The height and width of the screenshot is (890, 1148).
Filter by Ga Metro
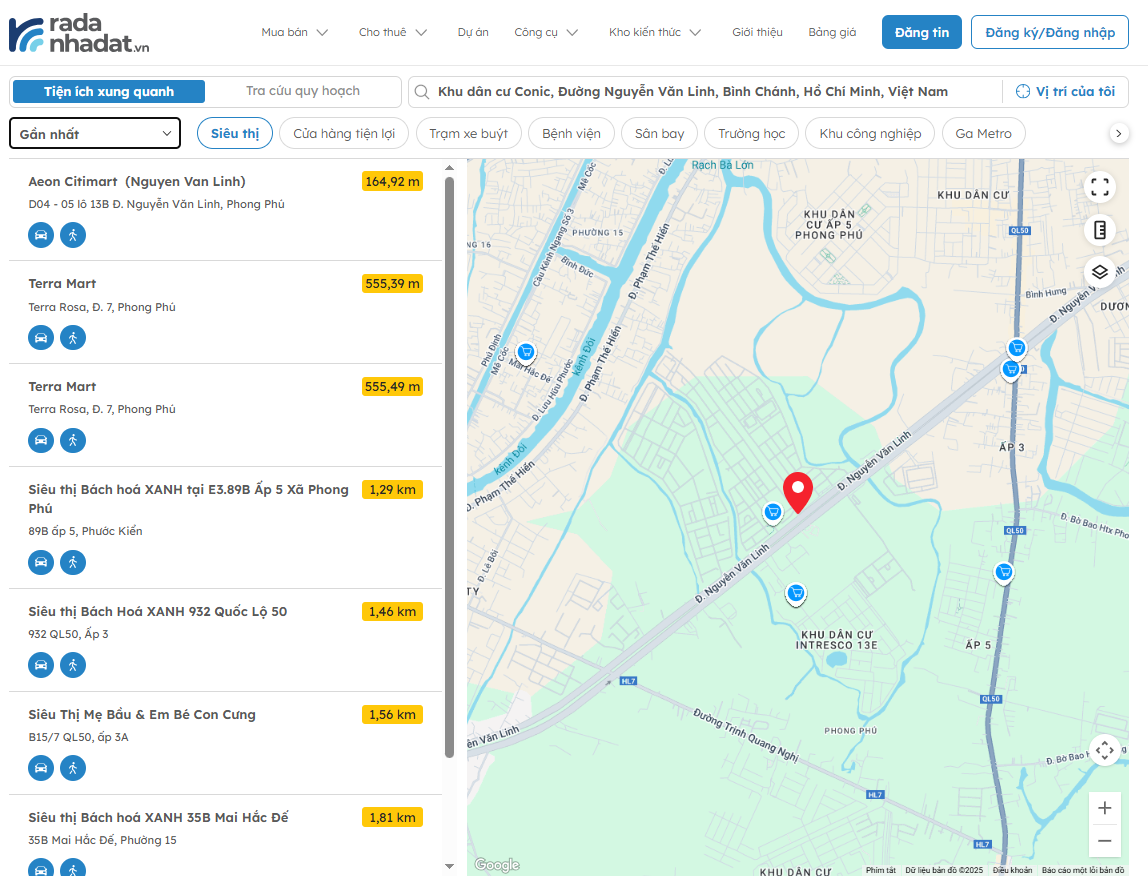click(983, 133)
